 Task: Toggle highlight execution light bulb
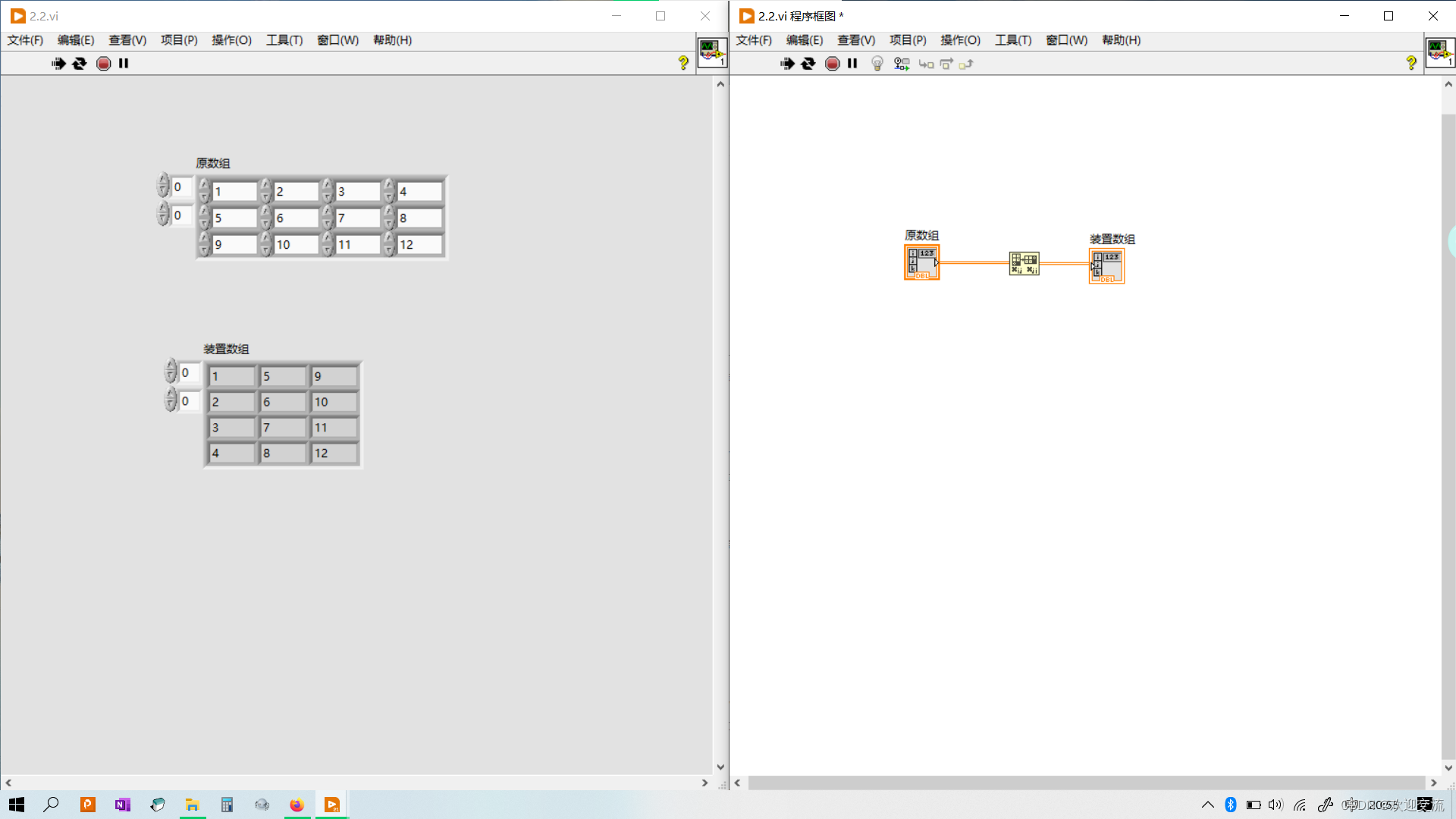click(877, 64)
